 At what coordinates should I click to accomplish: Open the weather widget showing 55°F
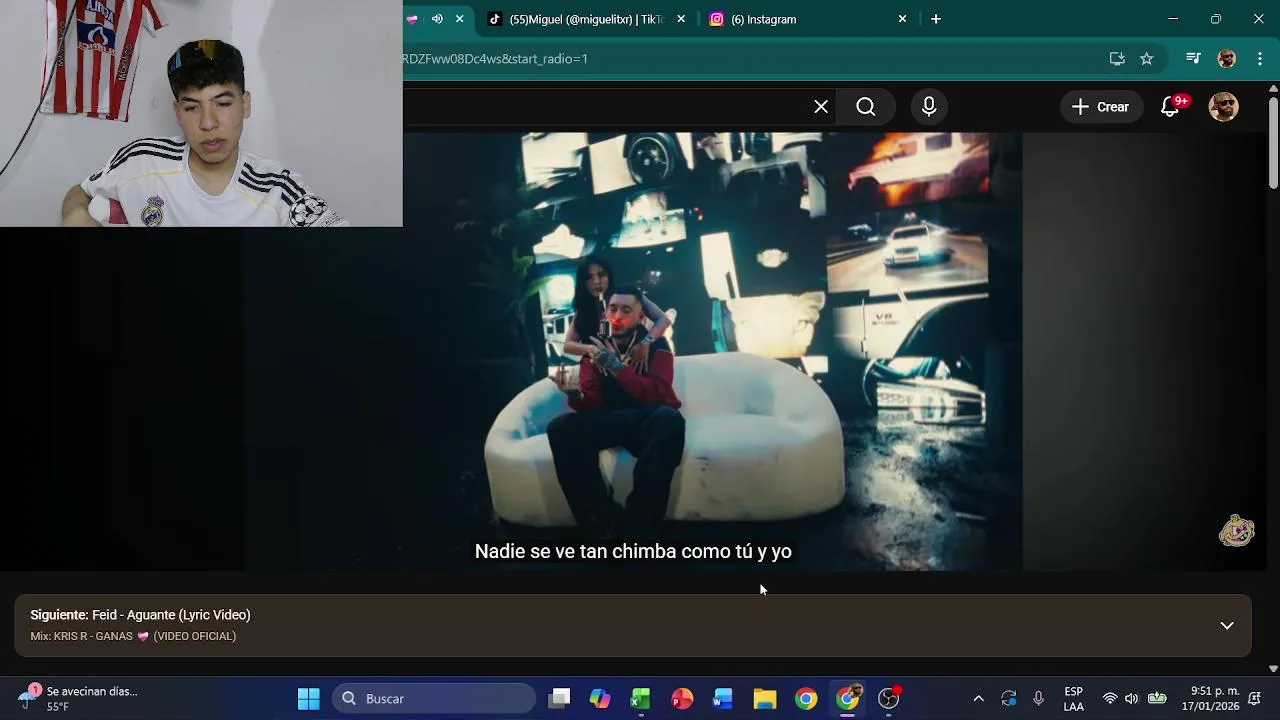[80, 699]
